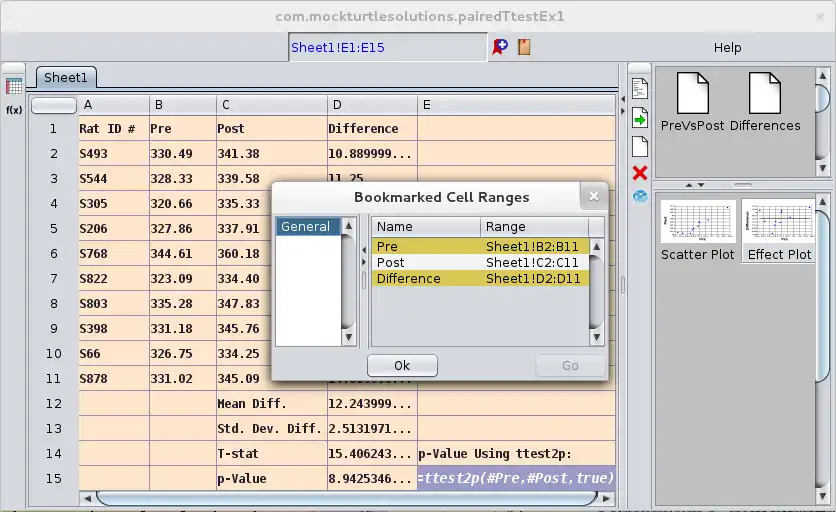Expand side panel with right-pointing splitter arrow
This screenshot has height=512, width=836.
tap(622, 111)
